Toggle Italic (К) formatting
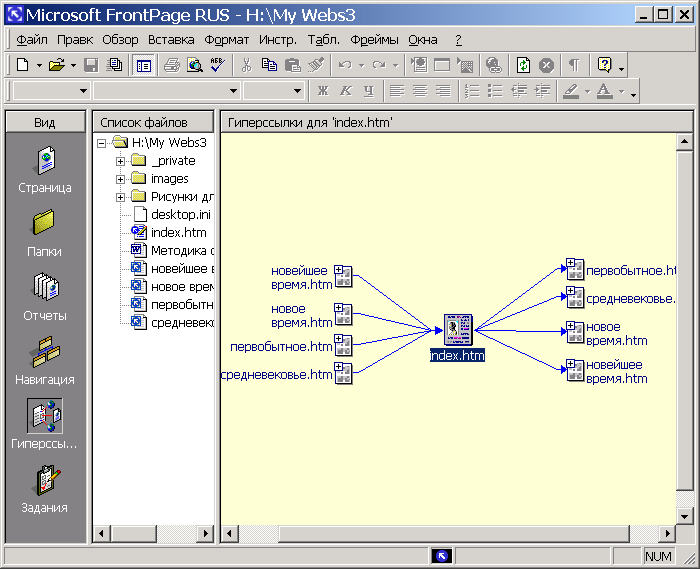The image size is (700, 569). (x=346, y=91)
